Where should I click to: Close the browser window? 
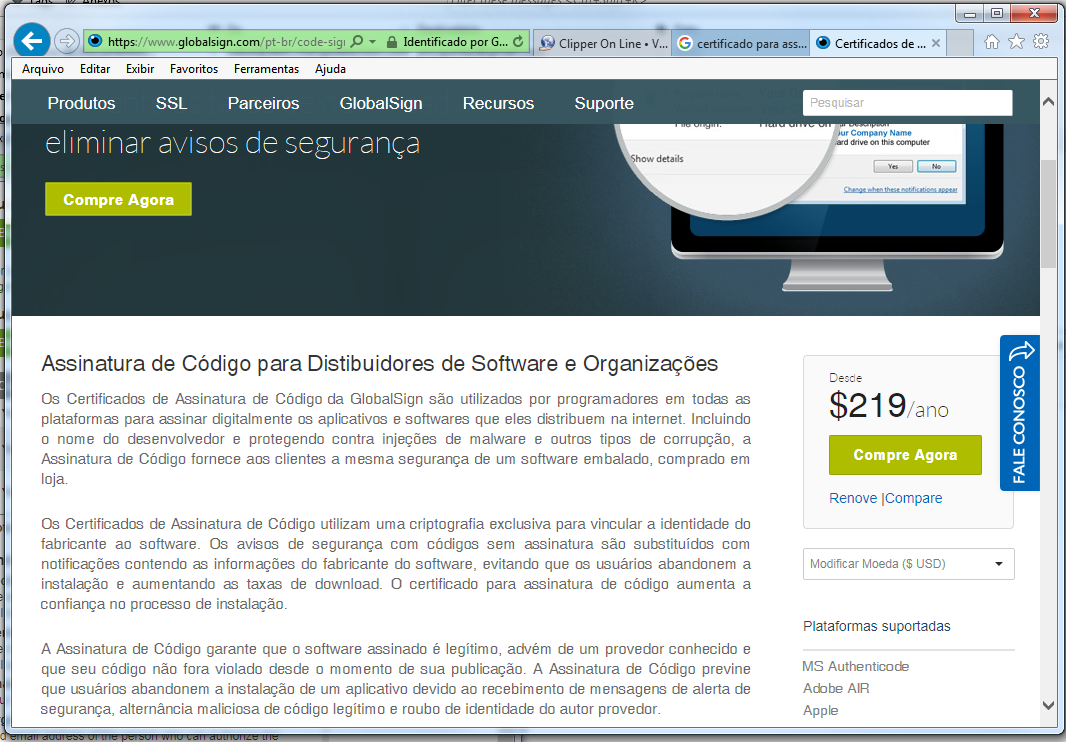[x=1034, y=13]
